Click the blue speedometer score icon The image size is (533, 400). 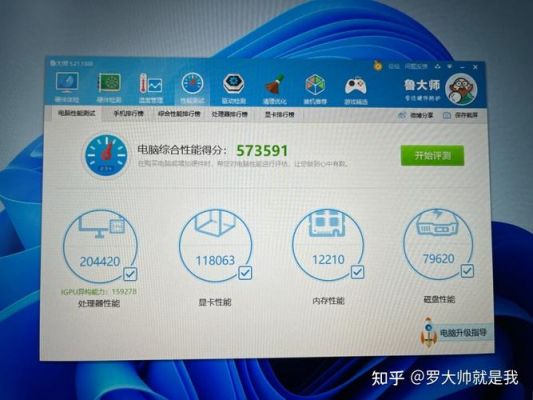point(106,155)
